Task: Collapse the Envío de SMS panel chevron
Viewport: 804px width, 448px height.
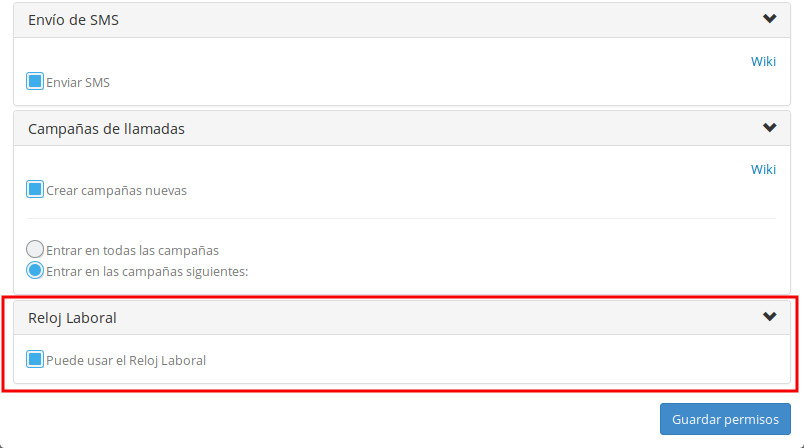Action: pyautogui.click(x=769, y=19)
